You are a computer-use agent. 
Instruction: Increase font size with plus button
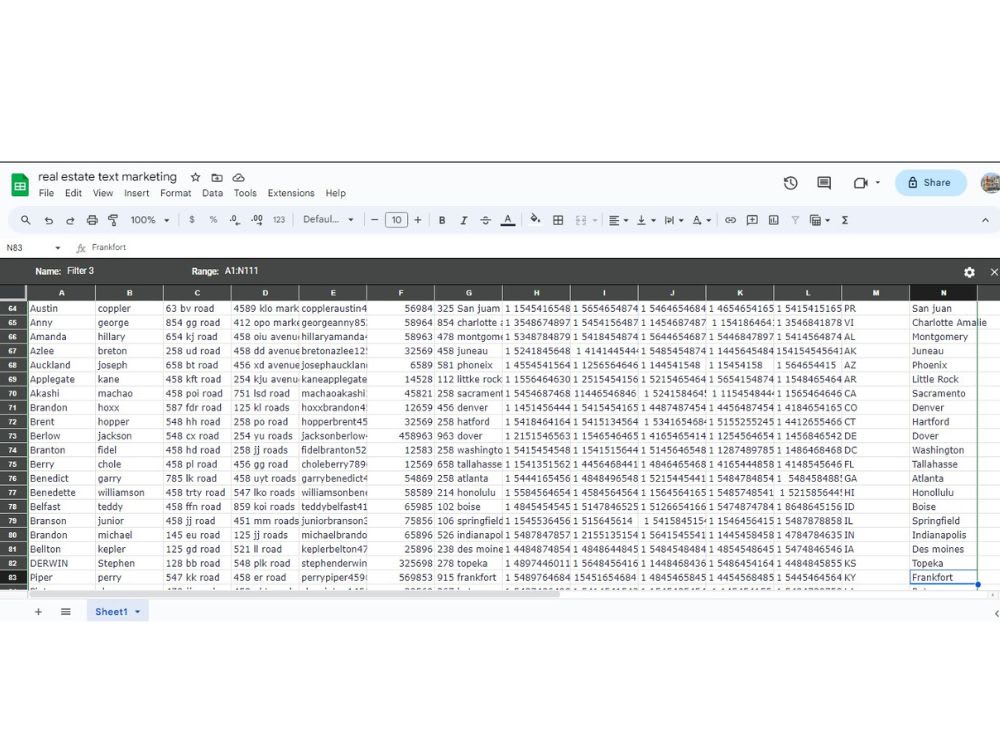pyautogui.click(x=418, y=220)
